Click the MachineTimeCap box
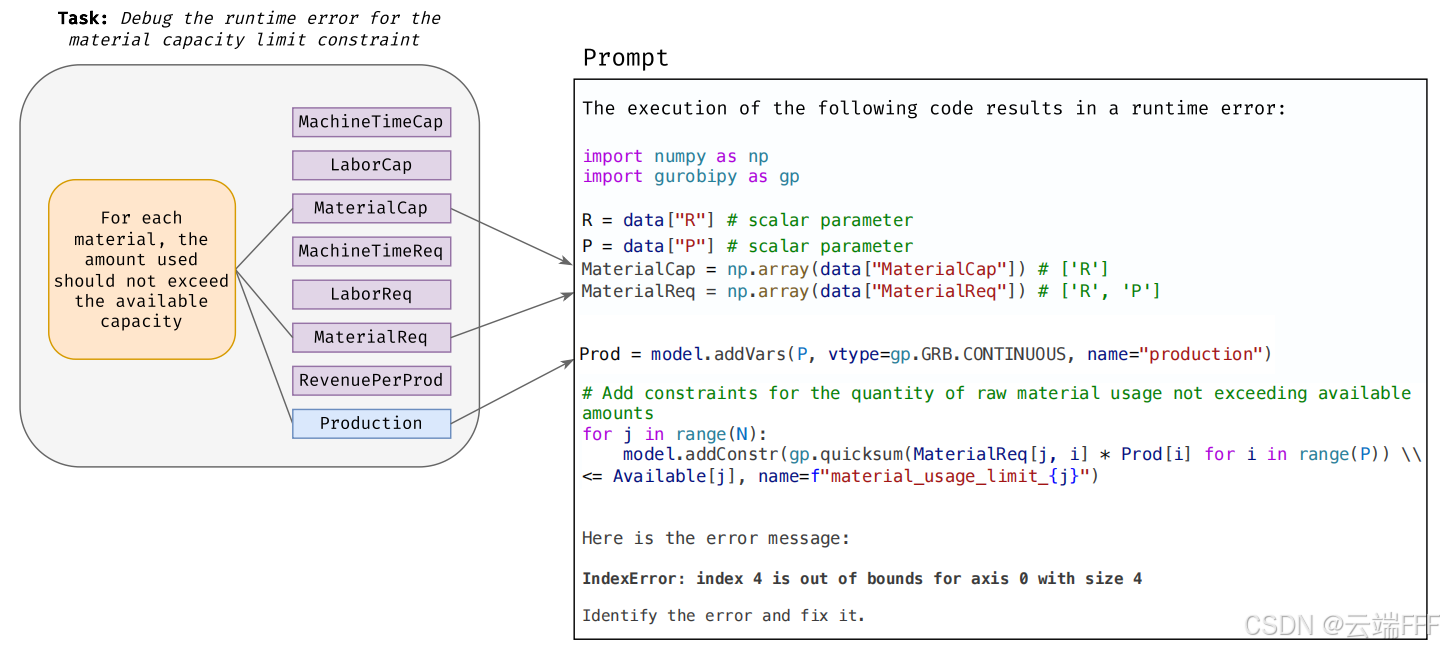The height and width of the screenshot is (651, 1444). [x=371, y=122]
